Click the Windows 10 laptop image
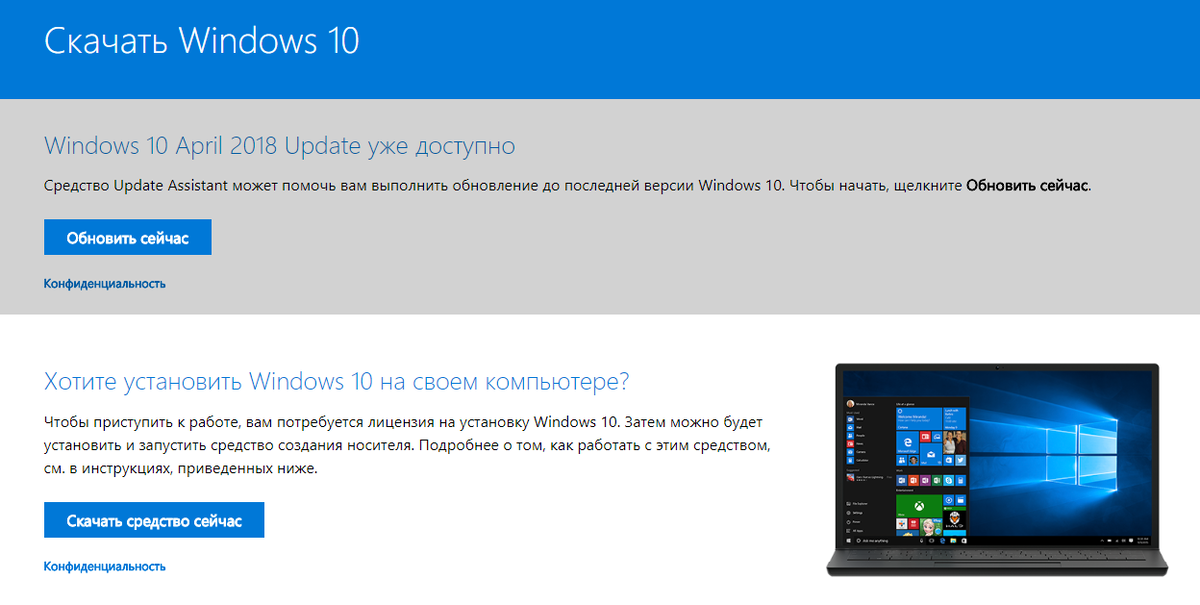 coord(997,469)
